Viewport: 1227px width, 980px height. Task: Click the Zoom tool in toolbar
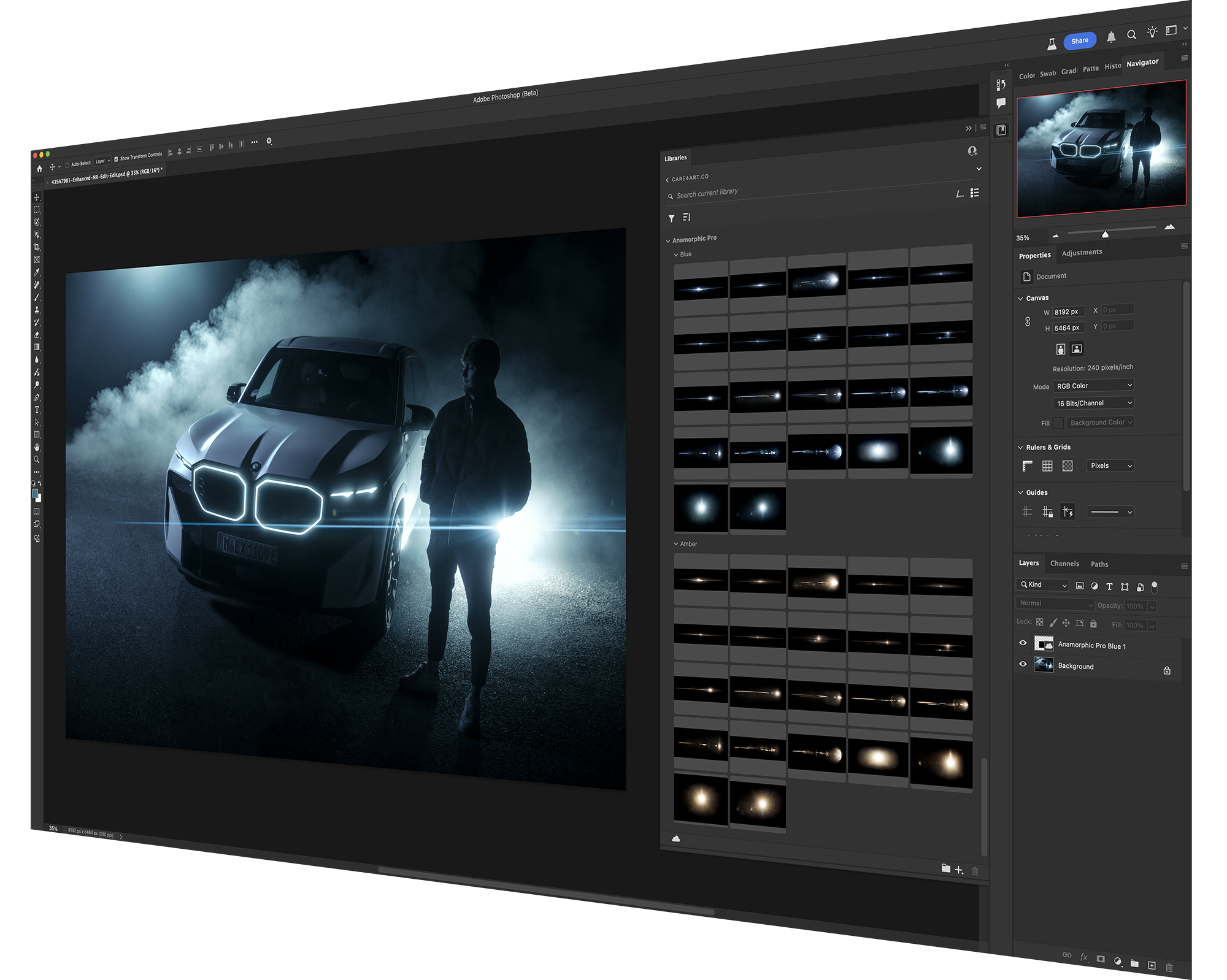(x=37, y=459)
